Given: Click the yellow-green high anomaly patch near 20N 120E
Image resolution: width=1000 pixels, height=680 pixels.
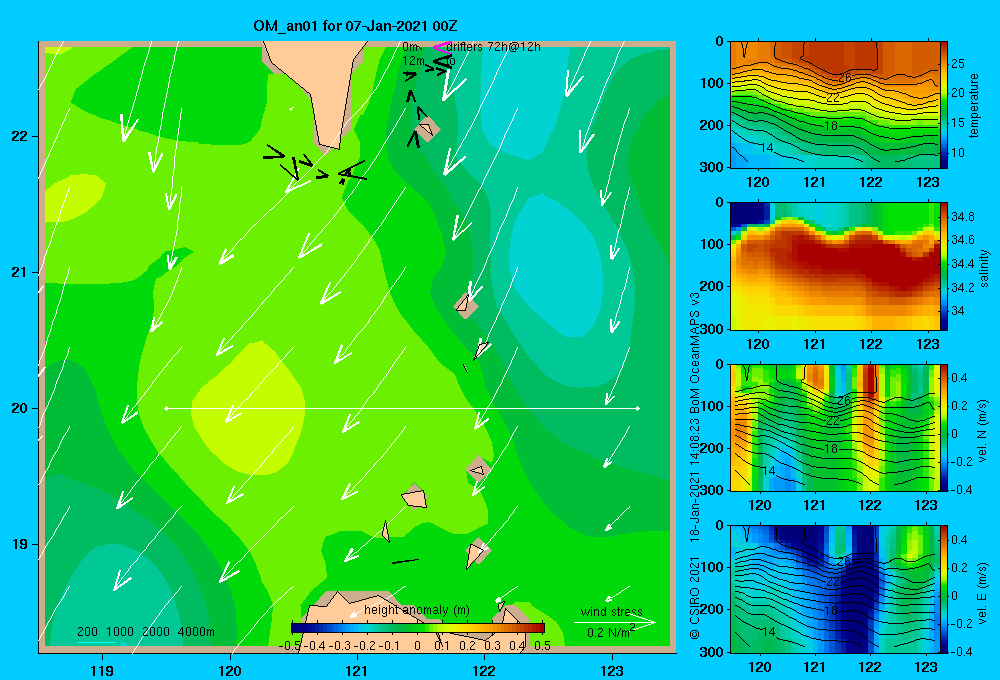Looking at the screenshot, I should pyautogui.click(x=249, y=408).
